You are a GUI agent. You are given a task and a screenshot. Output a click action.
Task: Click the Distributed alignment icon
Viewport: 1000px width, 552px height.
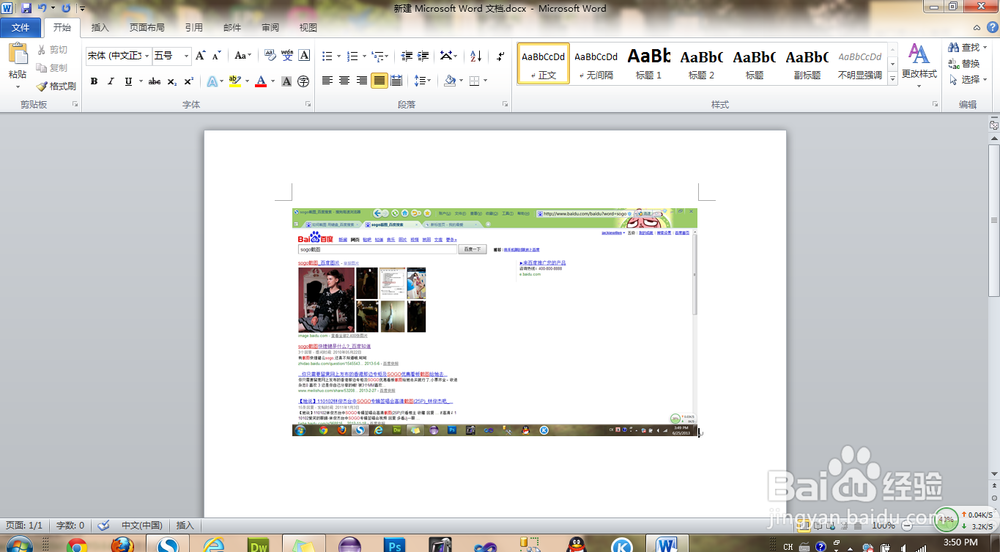(396, 81)
